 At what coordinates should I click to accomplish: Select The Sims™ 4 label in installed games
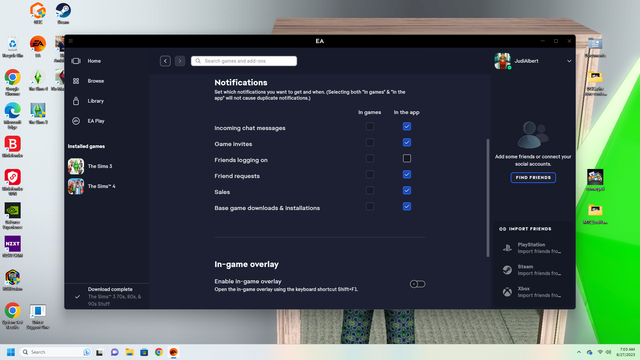pyautogui.click(x=102, y=186)
